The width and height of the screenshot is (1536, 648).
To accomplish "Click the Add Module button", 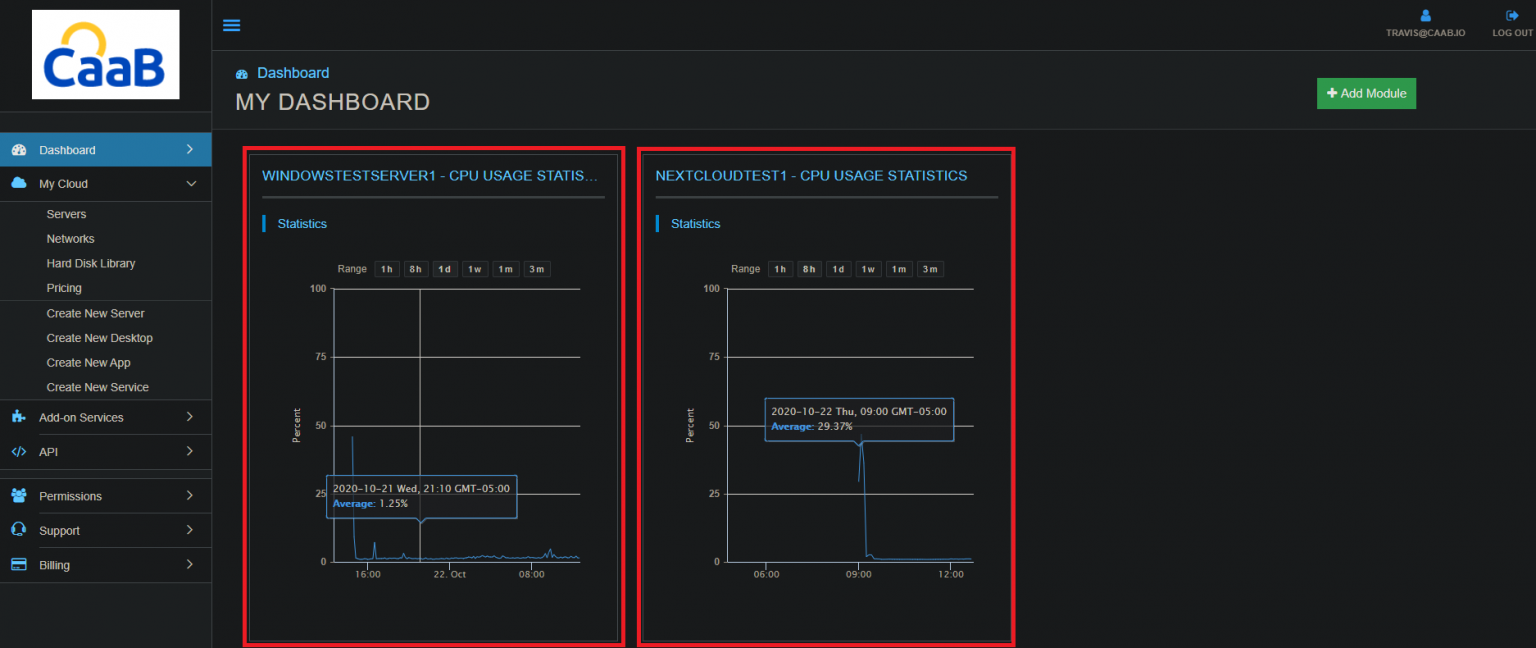I will click(x=1366, y=93).
